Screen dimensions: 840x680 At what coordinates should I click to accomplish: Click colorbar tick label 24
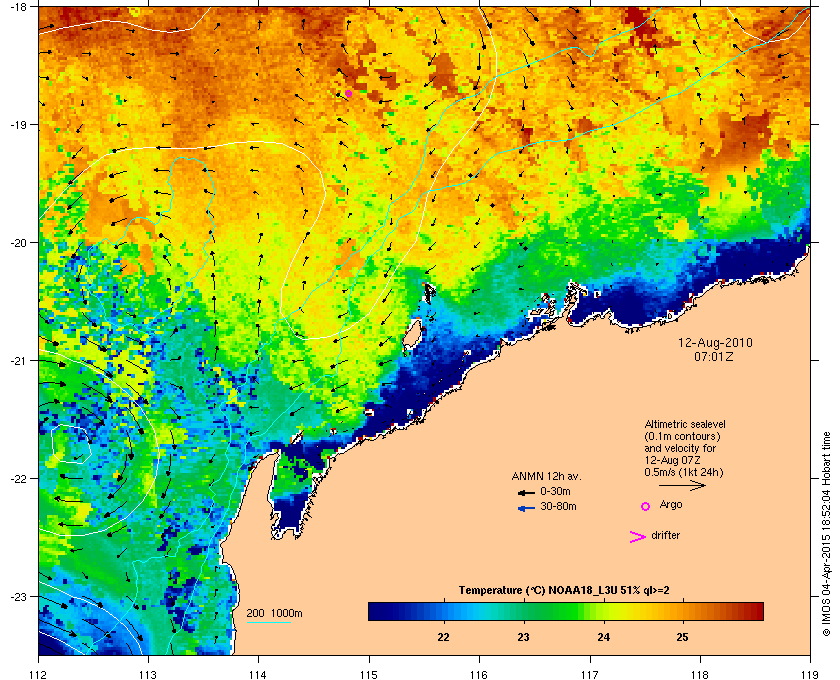point(603,637)
